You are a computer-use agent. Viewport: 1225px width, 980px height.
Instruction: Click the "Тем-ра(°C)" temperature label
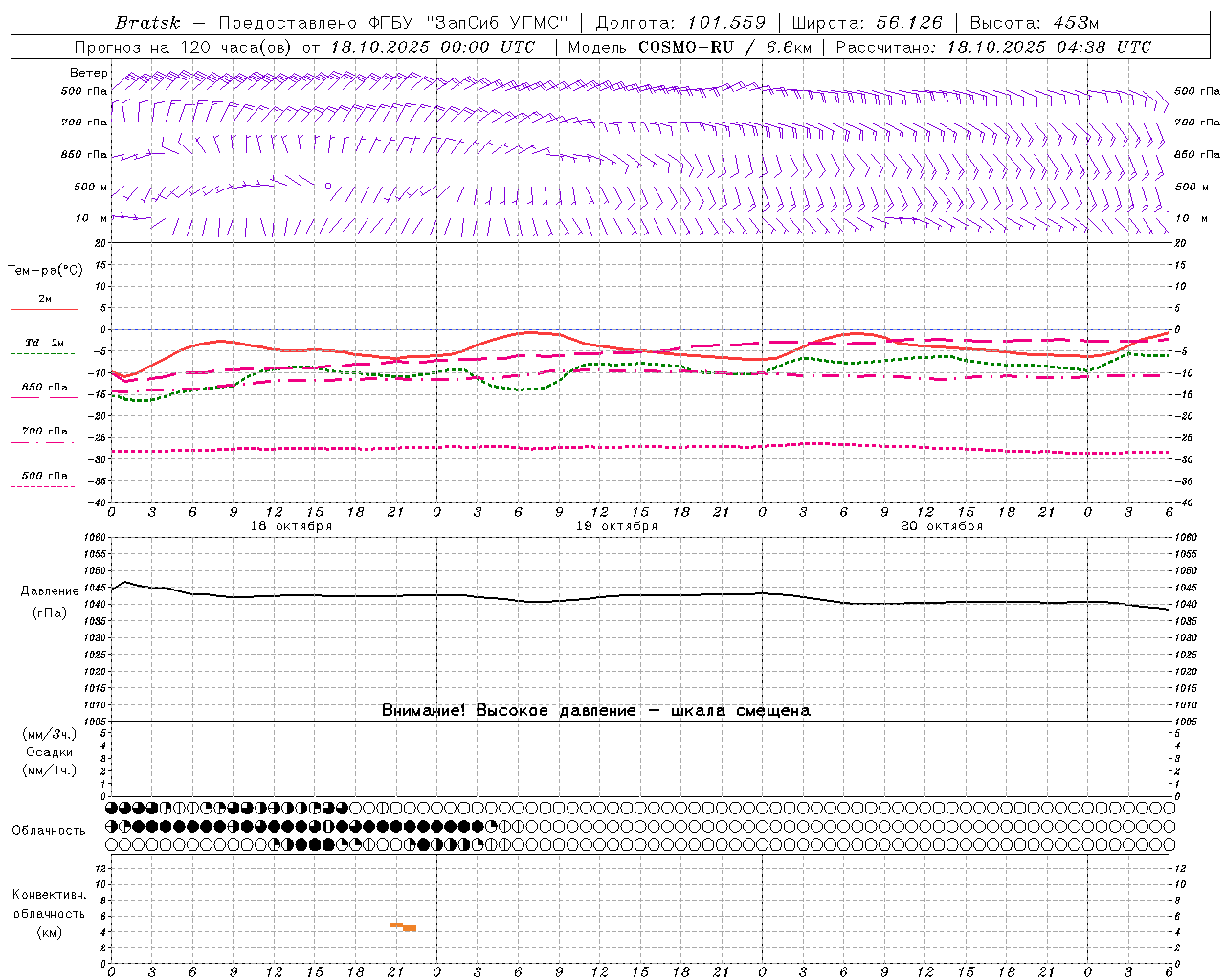45,271
